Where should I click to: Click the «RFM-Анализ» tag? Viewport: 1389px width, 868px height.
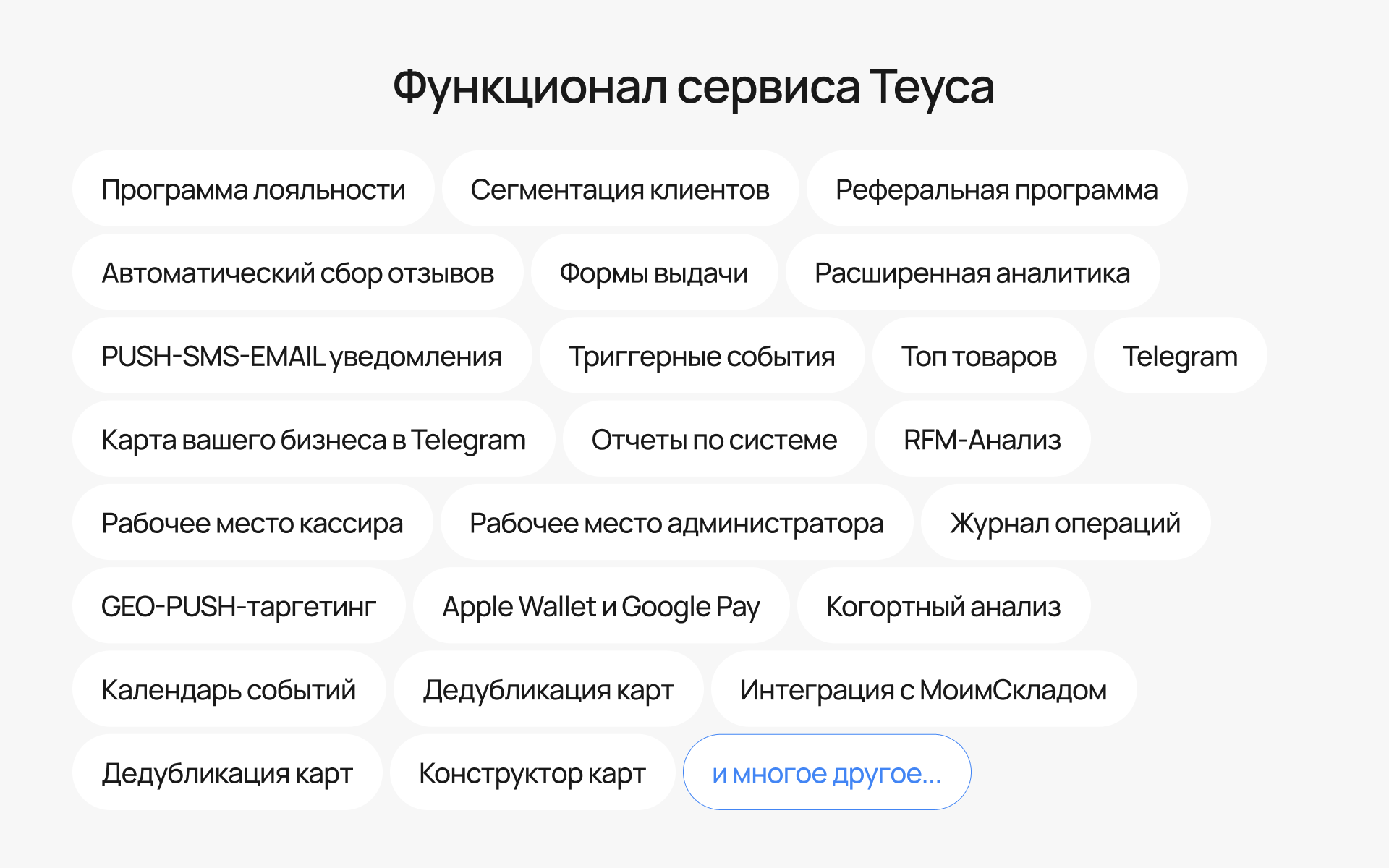(x=982, y=438)
